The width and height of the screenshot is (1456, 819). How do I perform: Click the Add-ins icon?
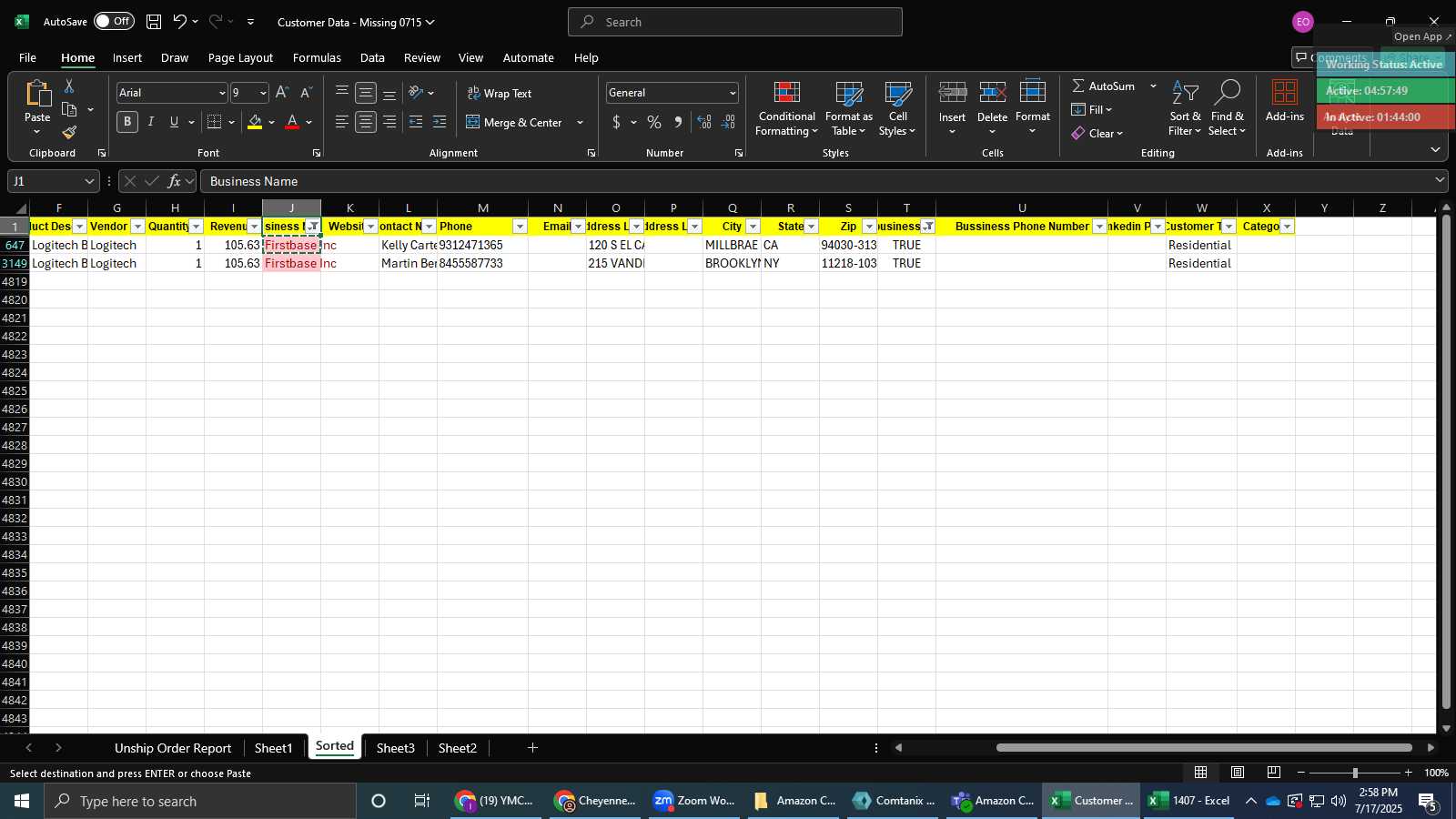1285,94
